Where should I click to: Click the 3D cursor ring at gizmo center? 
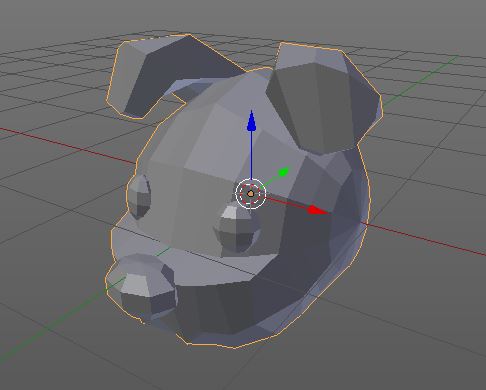[251, 193]
